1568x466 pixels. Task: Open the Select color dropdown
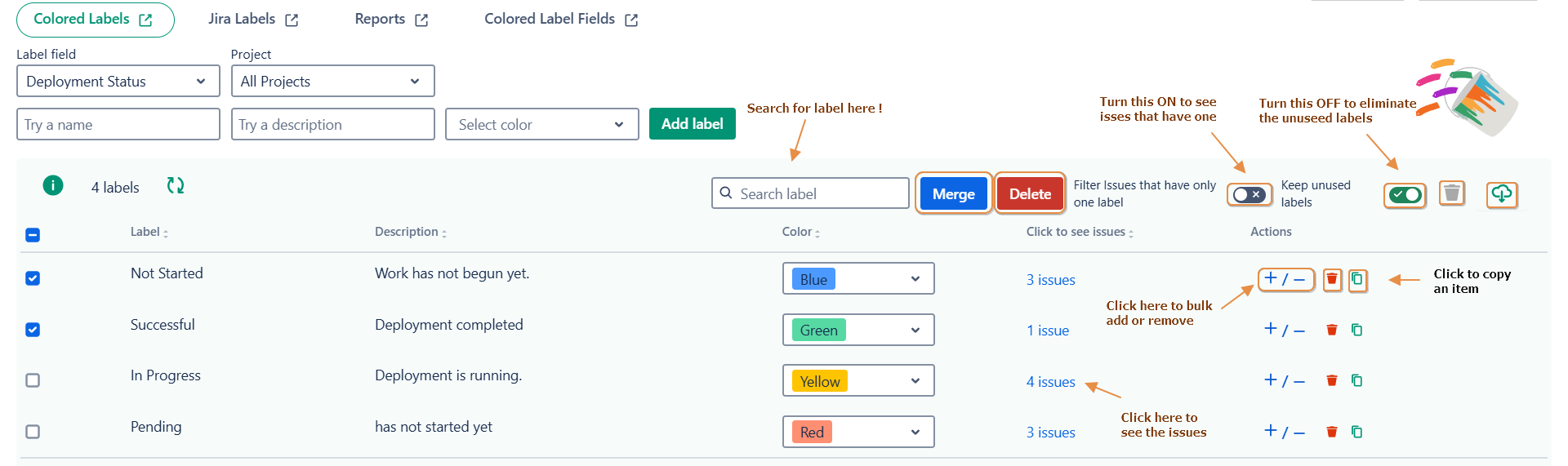[541, 125]
